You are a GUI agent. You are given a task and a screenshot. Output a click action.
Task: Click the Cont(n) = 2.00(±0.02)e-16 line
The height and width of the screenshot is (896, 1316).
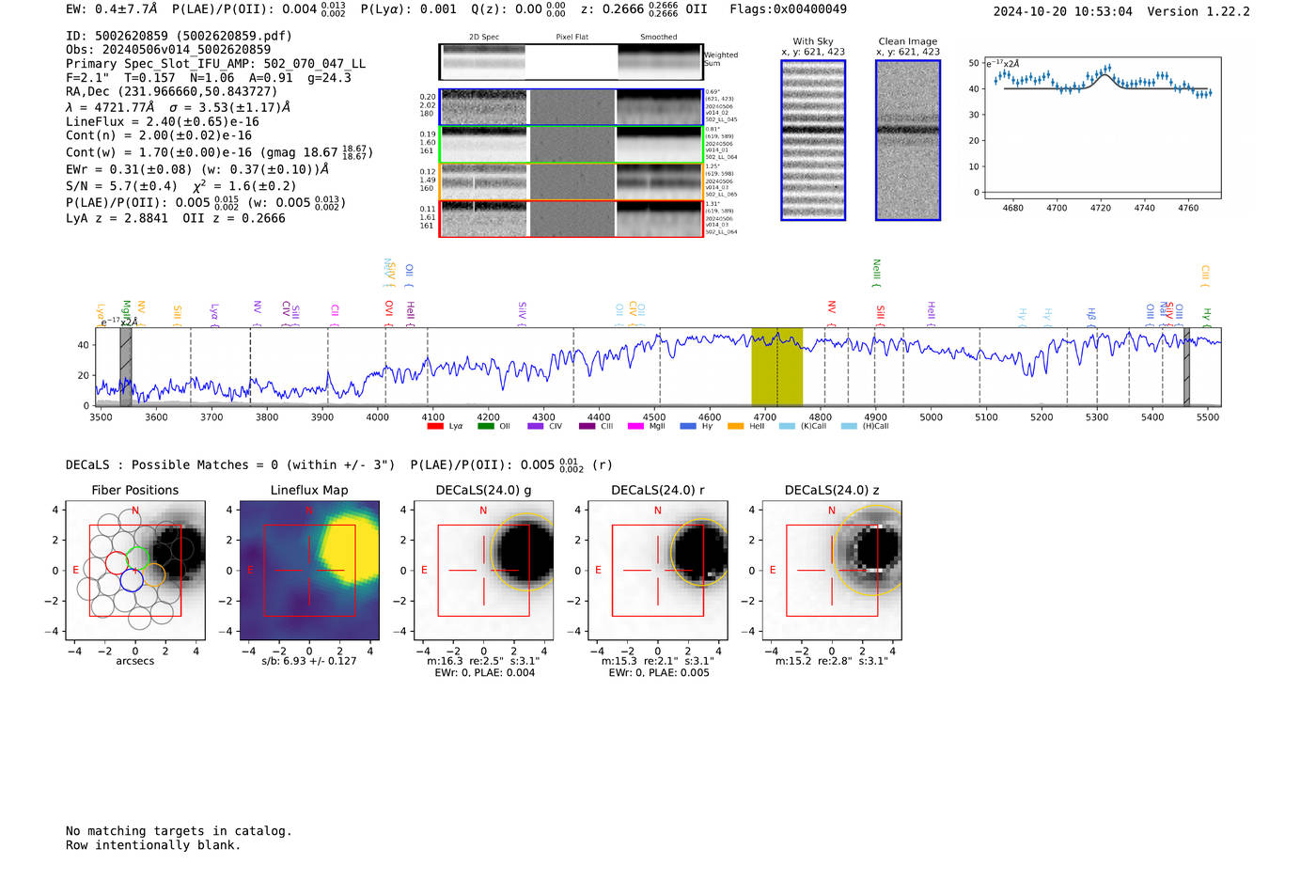point(159,135)
